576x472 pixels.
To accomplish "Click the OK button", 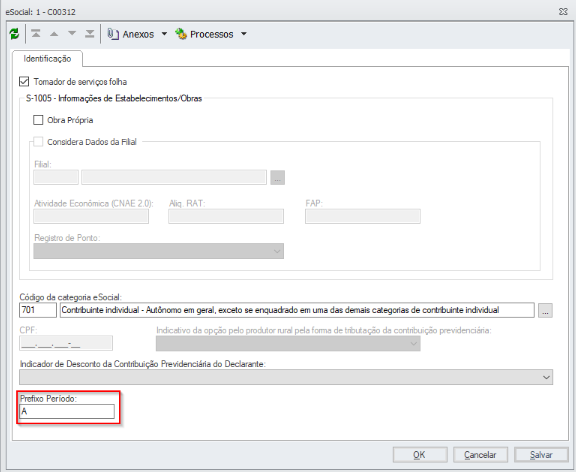I will pyautogui.click(x=420, y=455).
